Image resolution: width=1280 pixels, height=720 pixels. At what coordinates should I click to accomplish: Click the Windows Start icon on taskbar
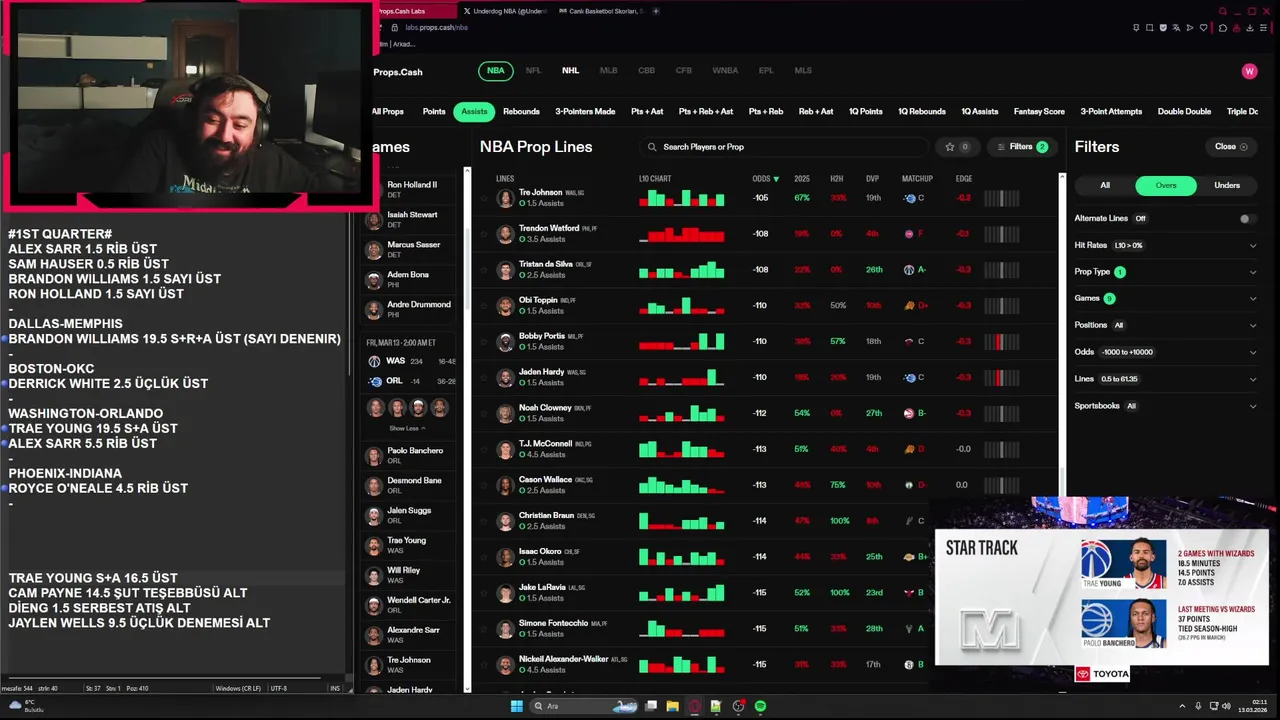[517, 706]
